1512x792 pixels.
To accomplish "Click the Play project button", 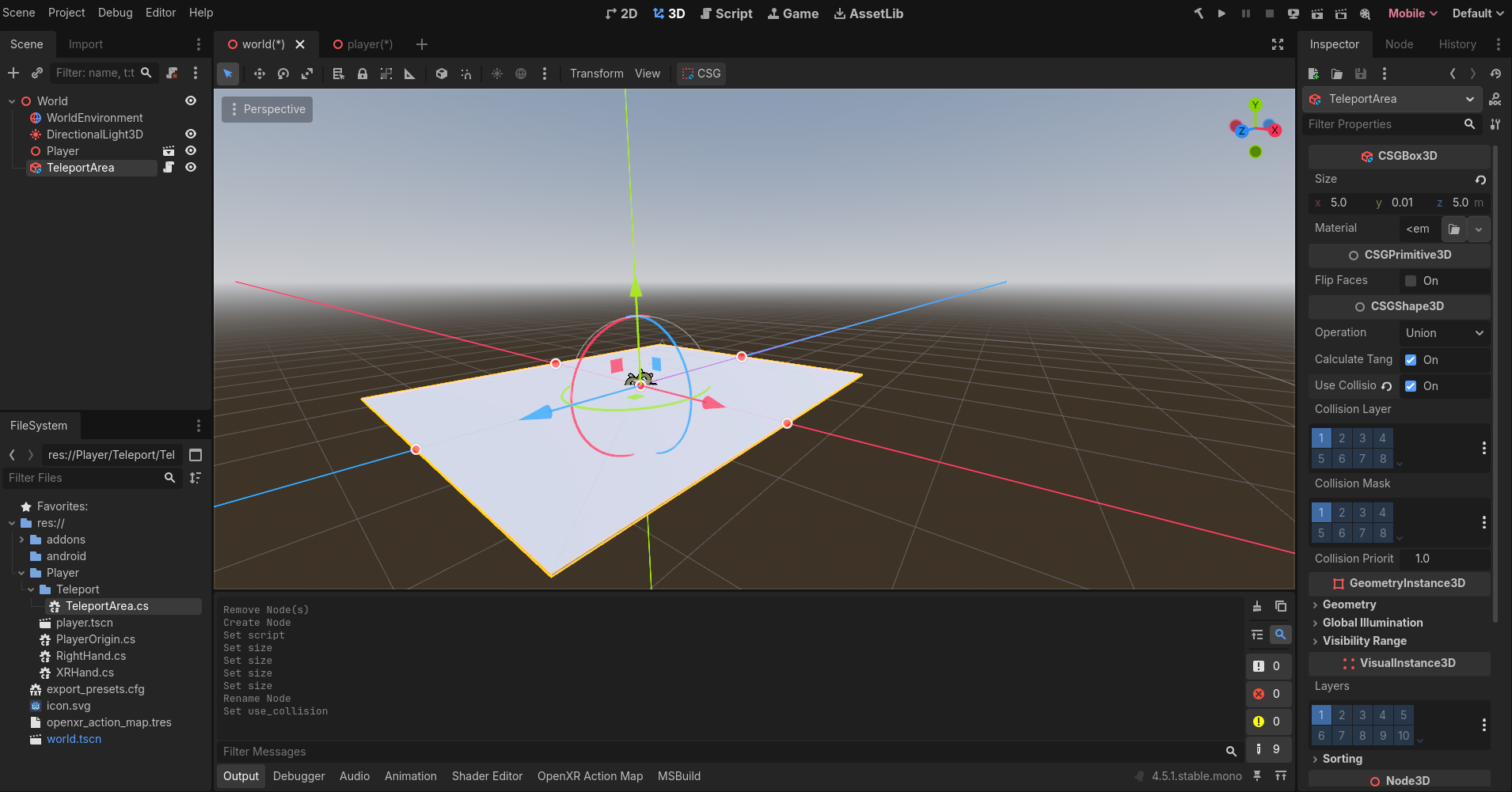I will 1221,13.
